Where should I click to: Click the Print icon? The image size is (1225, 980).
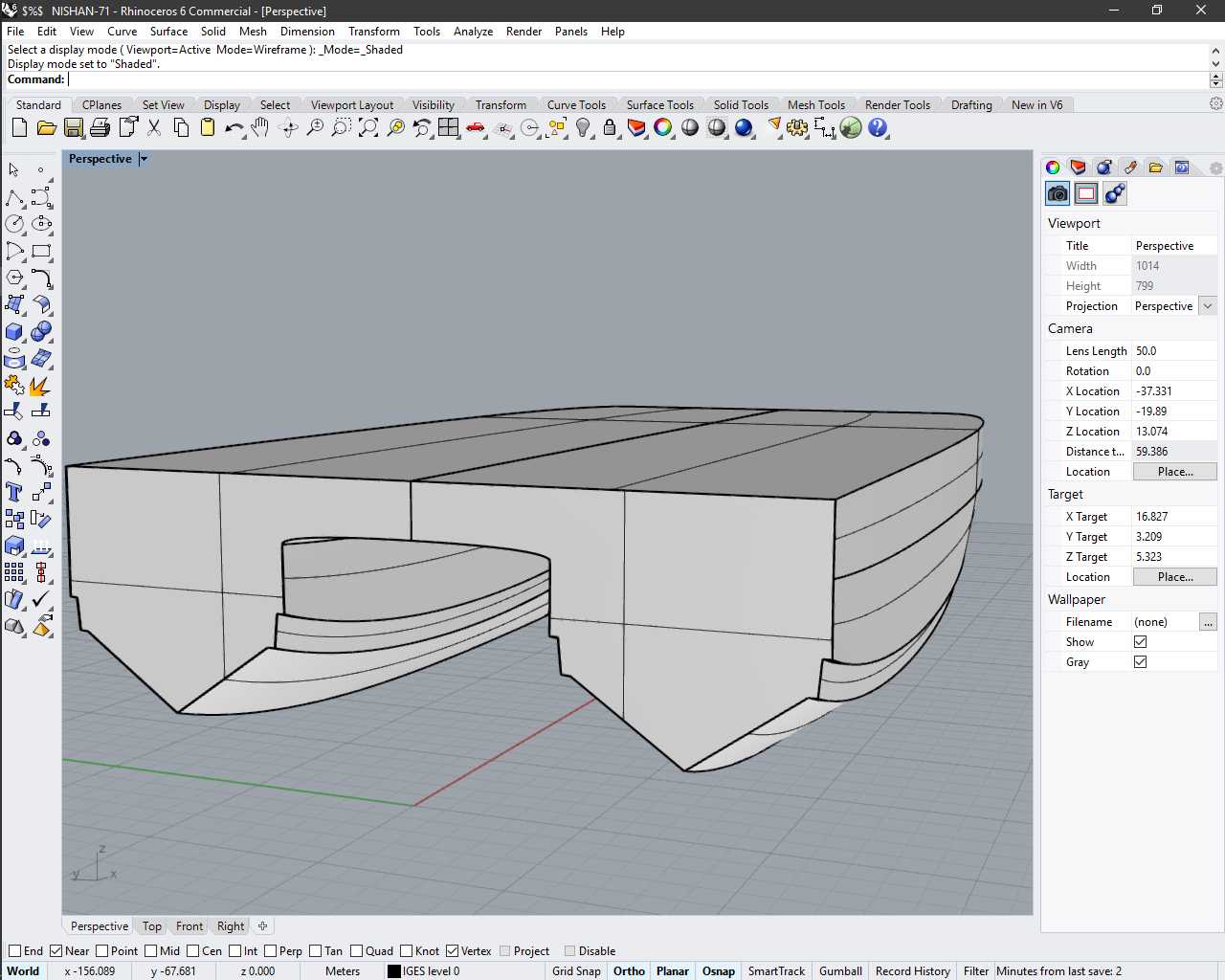(100, 127)
